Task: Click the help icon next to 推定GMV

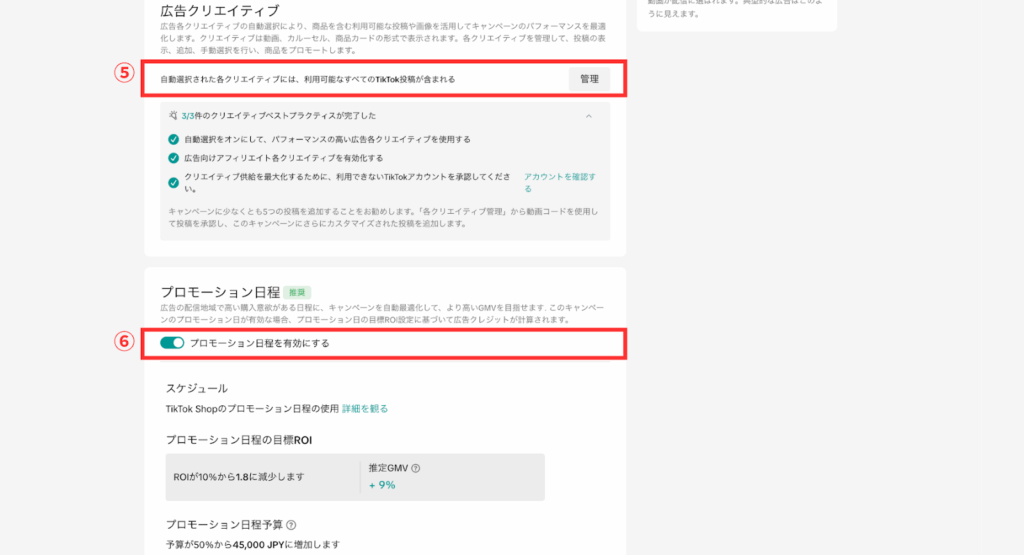Action: click(x=415, y=468)
